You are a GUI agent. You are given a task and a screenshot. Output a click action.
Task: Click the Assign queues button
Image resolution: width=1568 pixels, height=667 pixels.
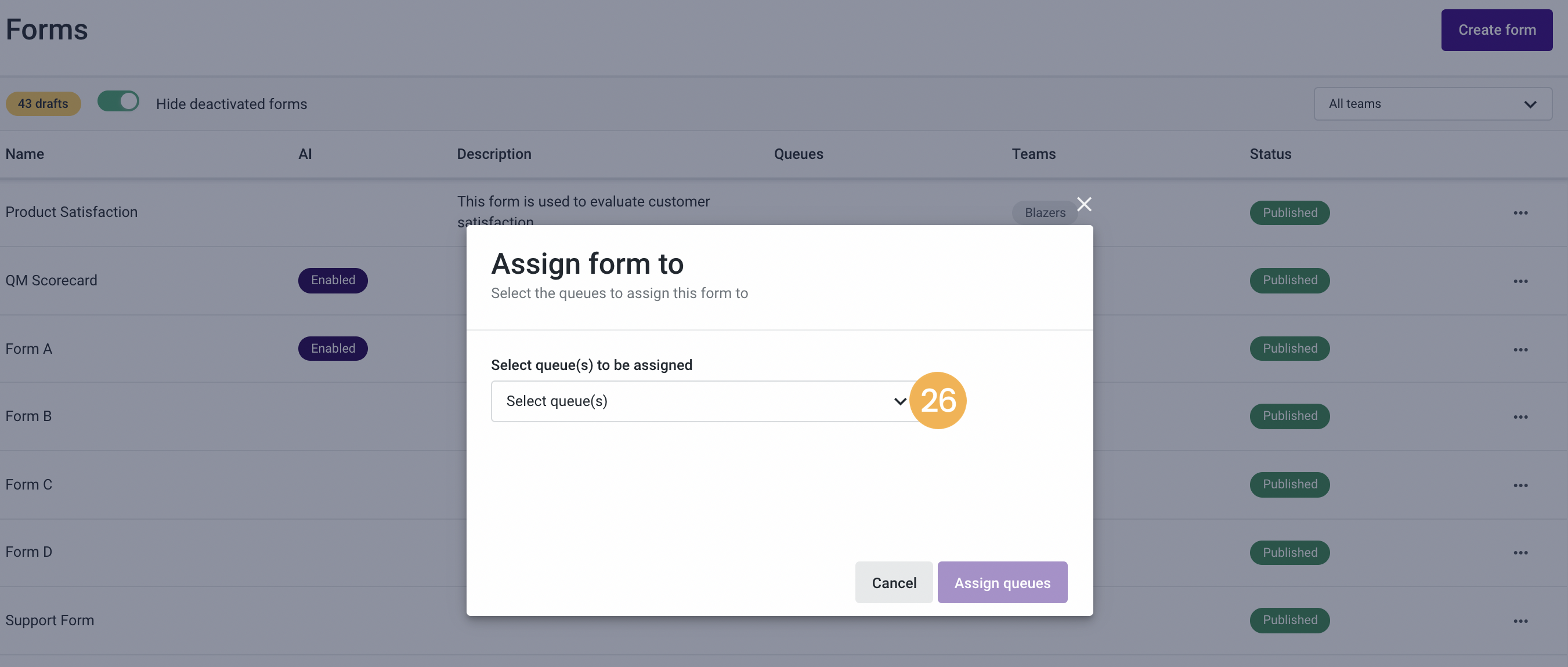(x=1002, y=582)
